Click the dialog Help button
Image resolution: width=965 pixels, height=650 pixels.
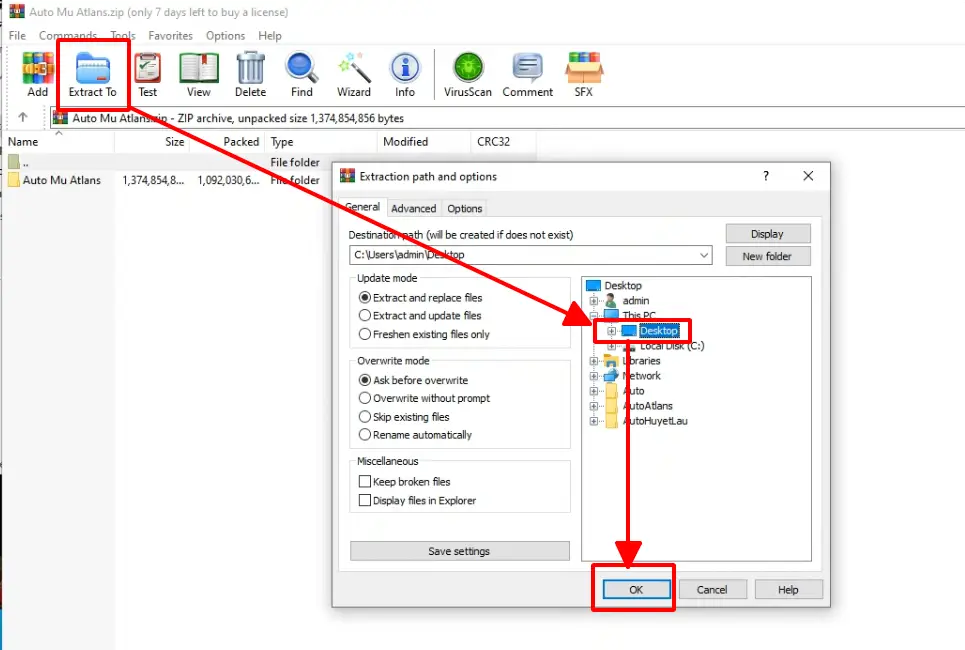coord(788,590)
